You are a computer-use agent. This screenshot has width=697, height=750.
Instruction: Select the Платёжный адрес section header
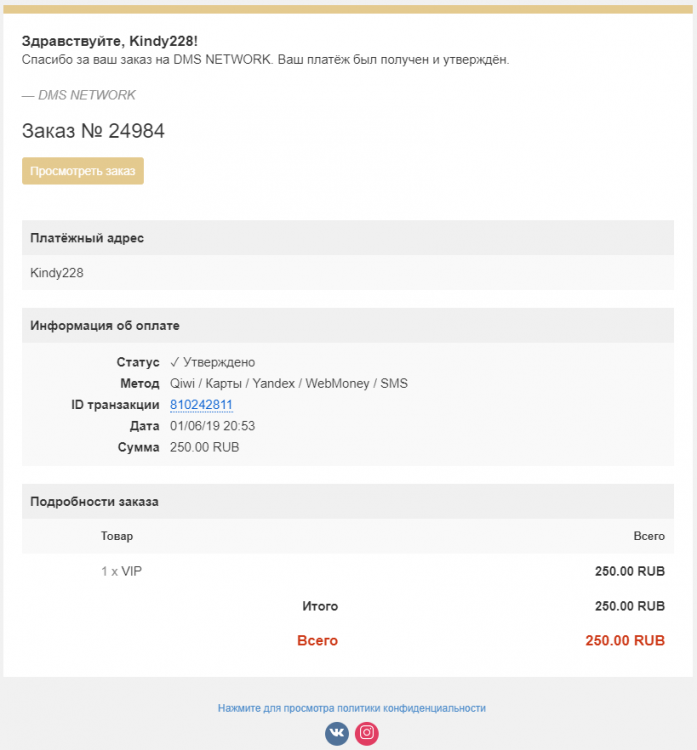(87, 238)
